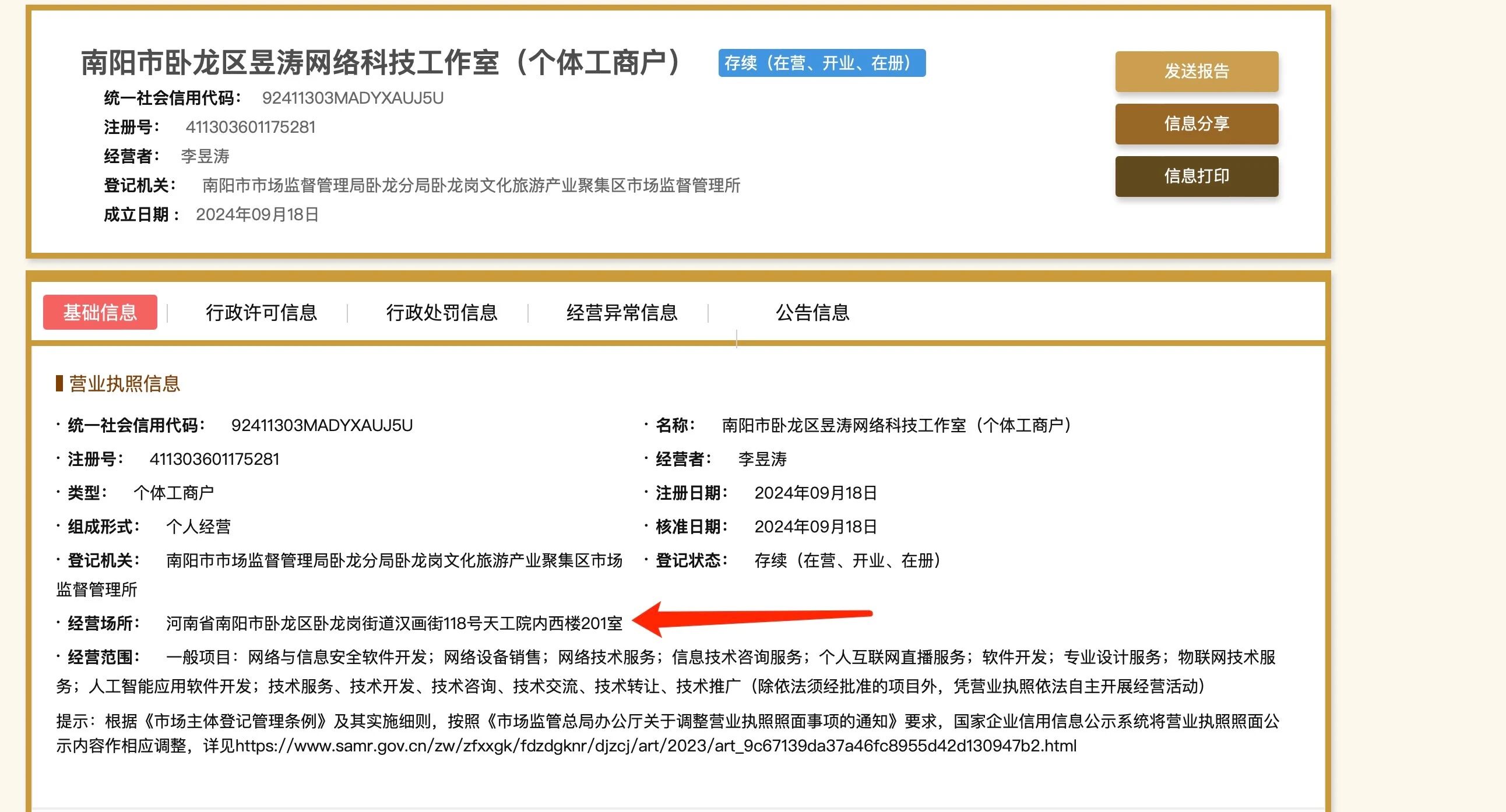Go to the 经营异常信息 tab
This screenshot has height=812, width=1506.
click(x=621, y=313)
